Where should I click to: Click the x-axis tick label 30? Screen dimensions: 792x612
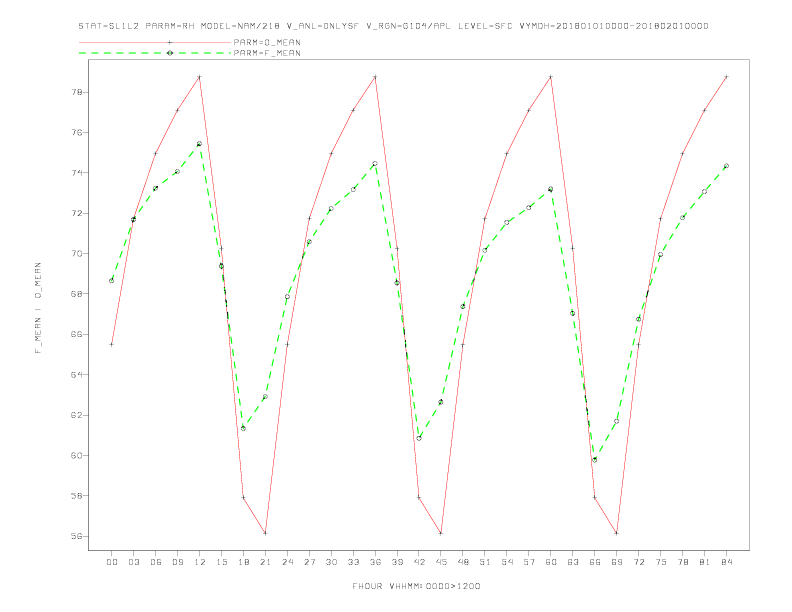pyautogui.click(x=331, y=562)
